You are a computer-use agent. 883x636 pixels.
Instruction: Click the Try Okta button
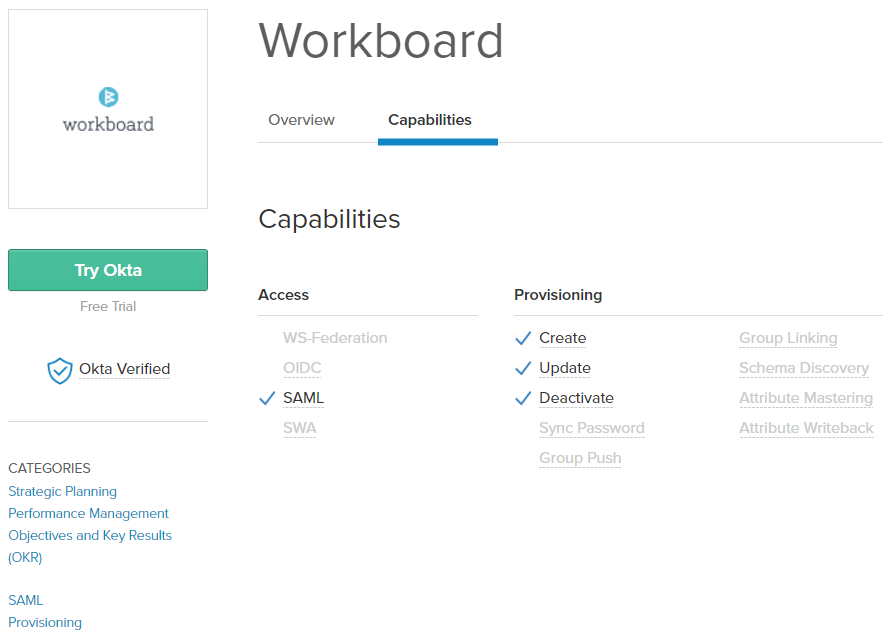(108, 270)
